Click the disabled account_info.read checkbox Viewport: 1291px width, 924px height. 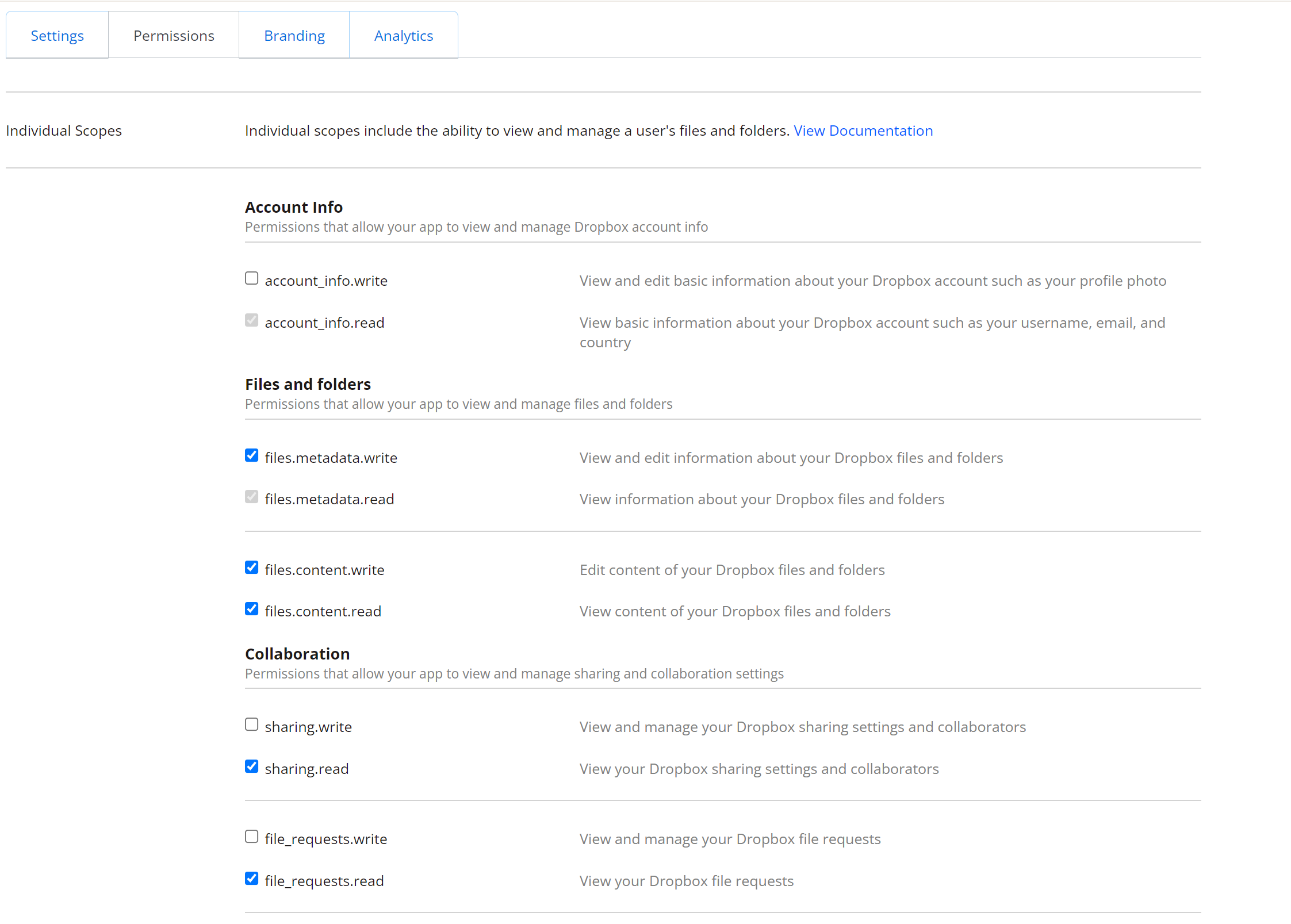(x=251, y=320)
